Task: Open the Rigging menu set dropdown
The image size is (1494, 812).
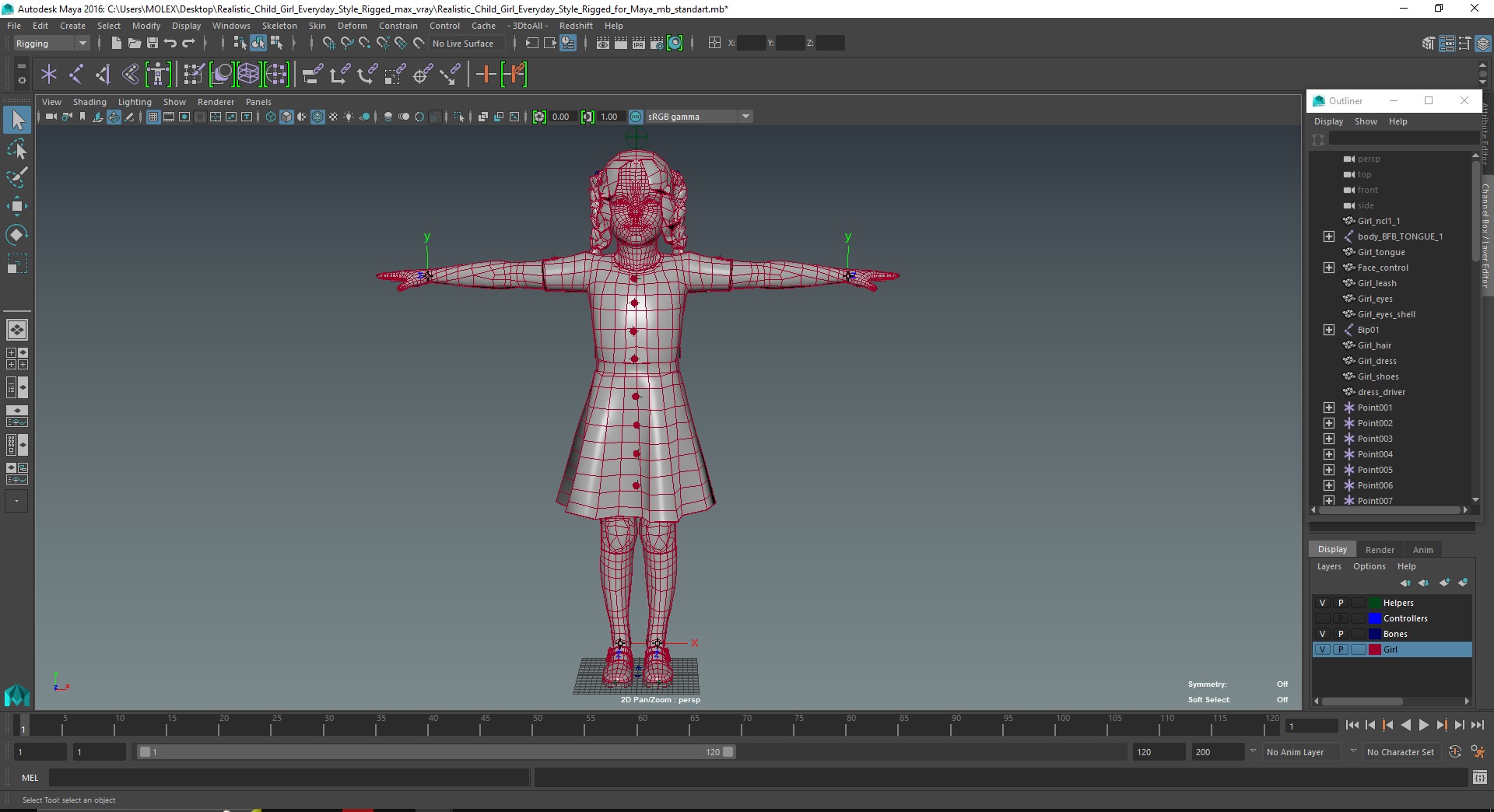Action: [x=51, y=44]
